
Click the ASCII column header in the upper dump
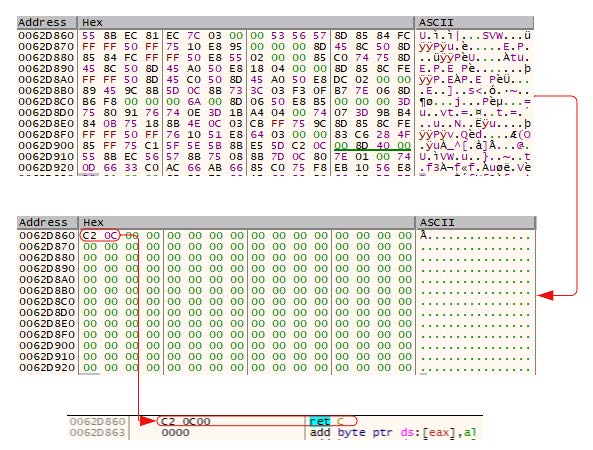click(474, 23)
